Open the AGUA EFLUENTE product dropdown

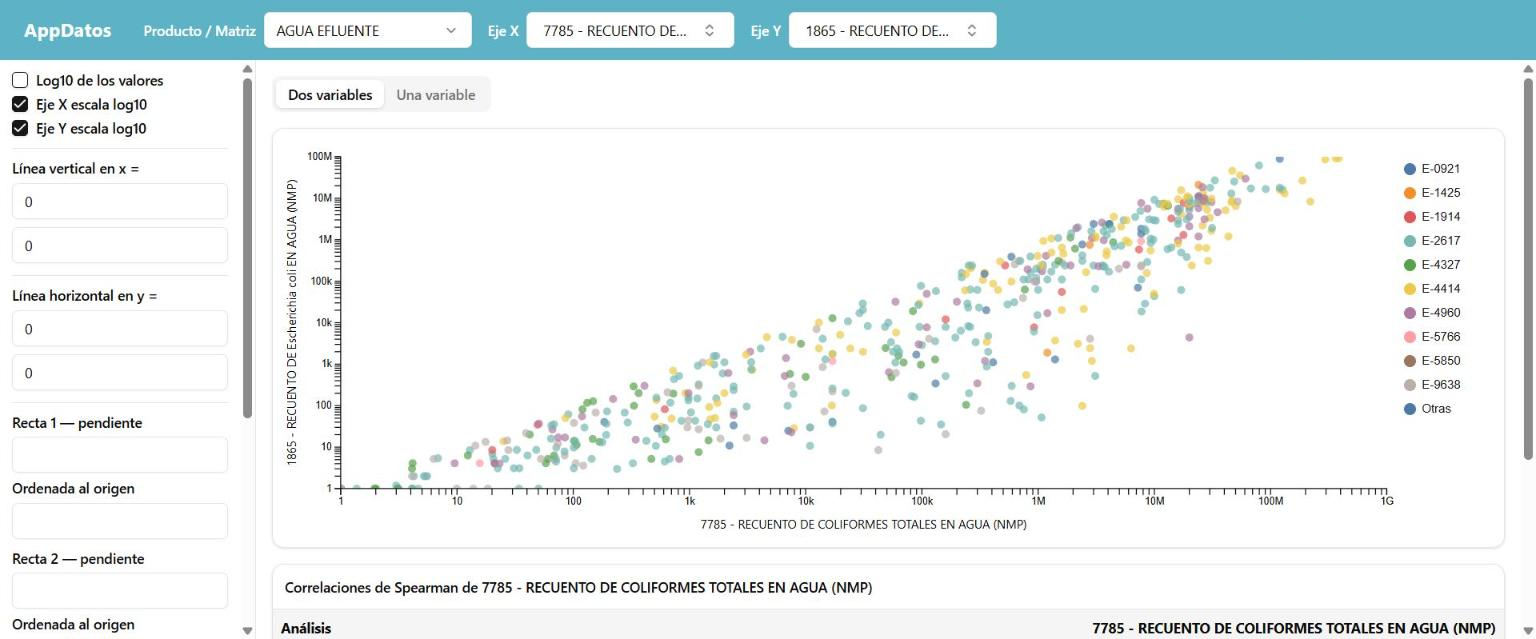(x=368, y=30)
